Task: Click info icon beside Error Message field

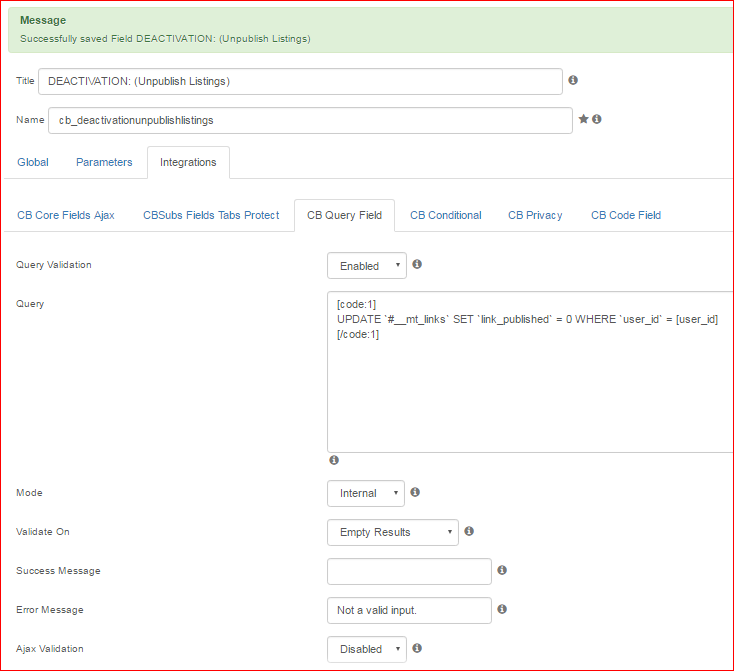Action: click(502, 609)
